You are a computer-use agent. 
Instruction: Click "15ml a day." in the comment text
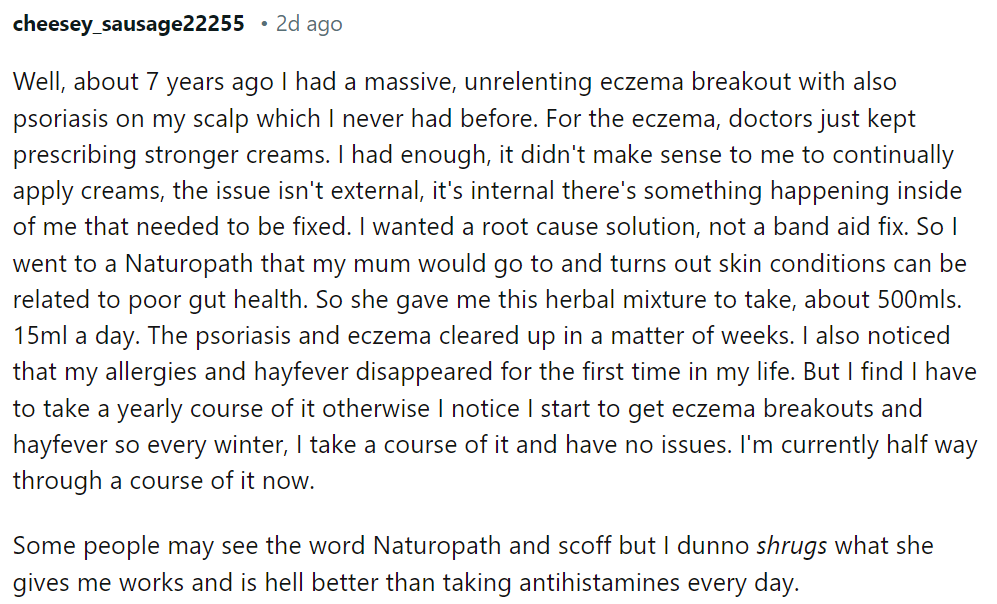(x=76, y=336)
